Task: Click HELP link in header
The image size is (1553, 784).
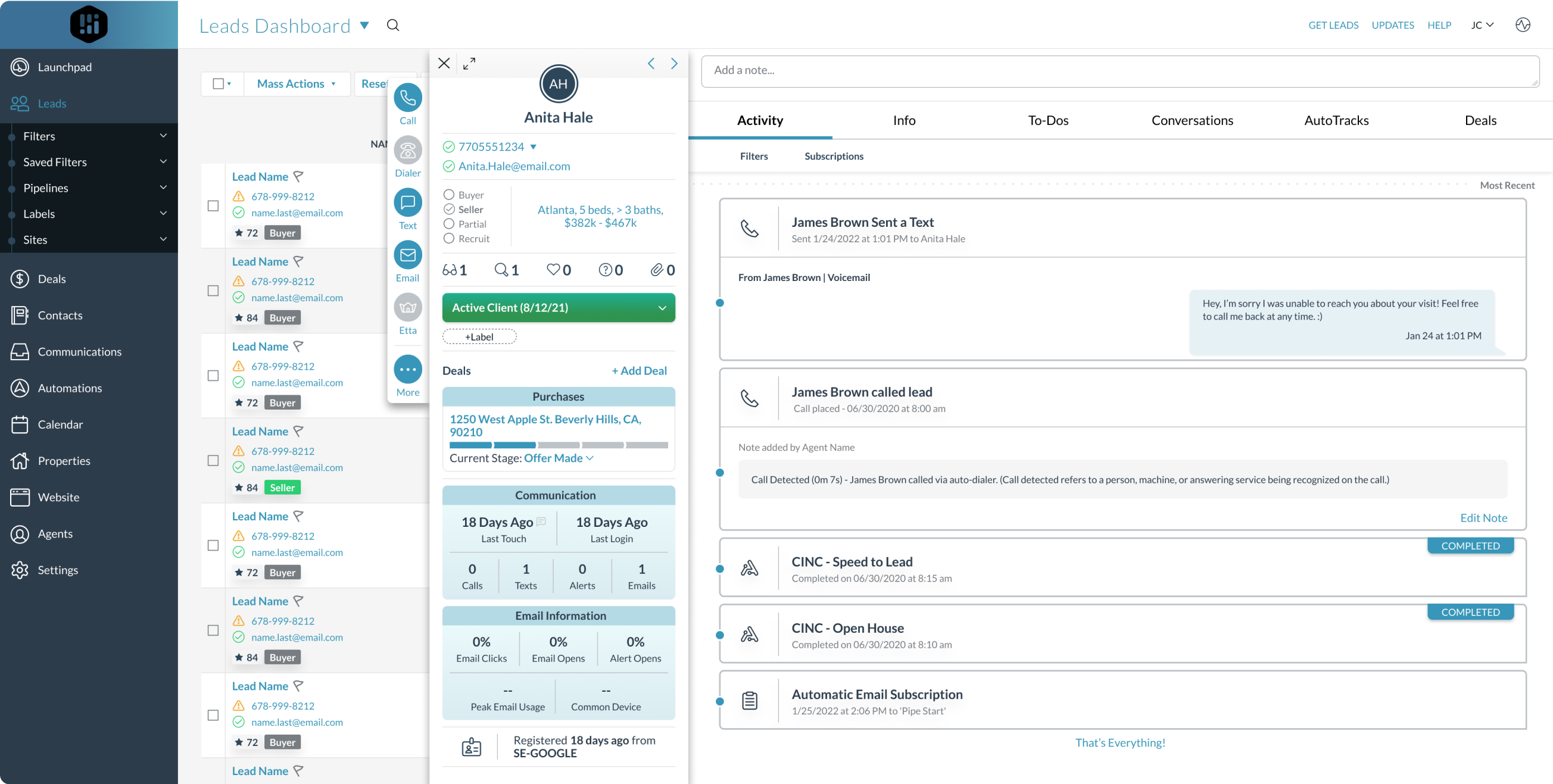Action: pyautogui.click(x=1439, y=25)
